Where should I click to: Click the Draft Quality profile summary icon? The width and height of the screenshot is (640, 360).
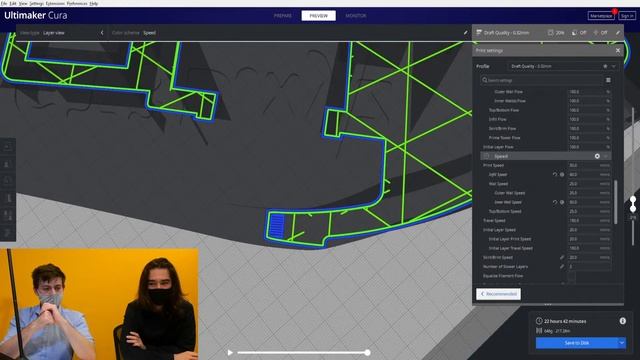tap(479, 32)
